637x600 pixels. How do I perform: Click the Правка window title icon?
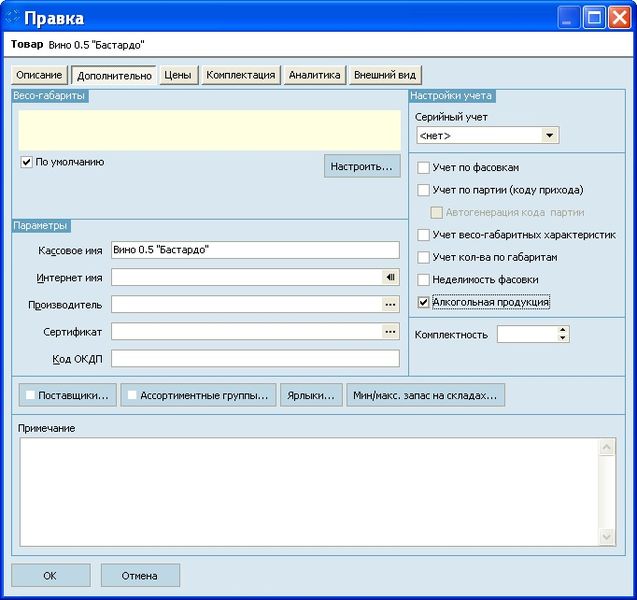[13, 17]
